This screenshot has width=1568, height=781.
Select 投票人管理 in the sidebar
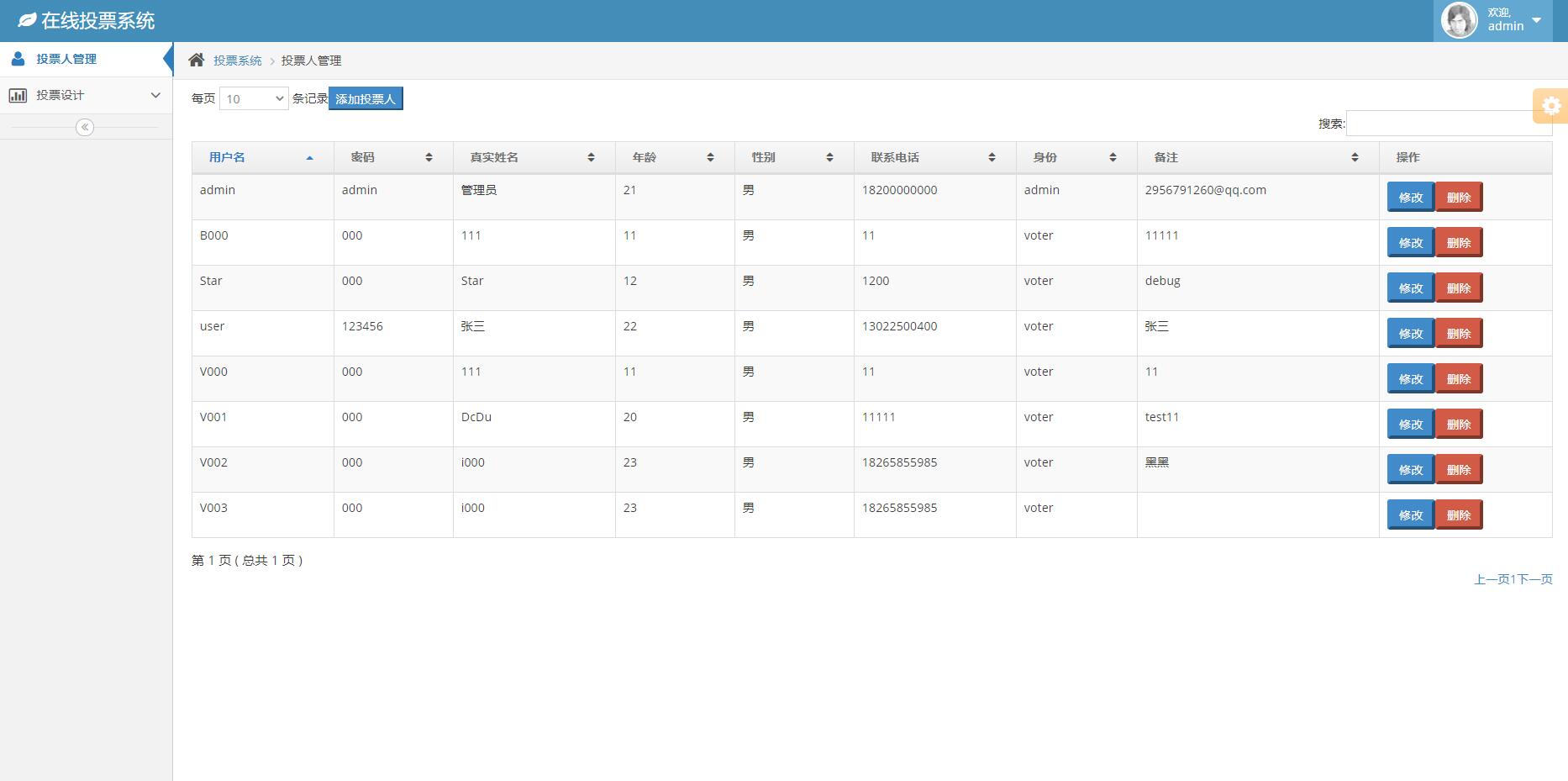click(x=66, y=59)
